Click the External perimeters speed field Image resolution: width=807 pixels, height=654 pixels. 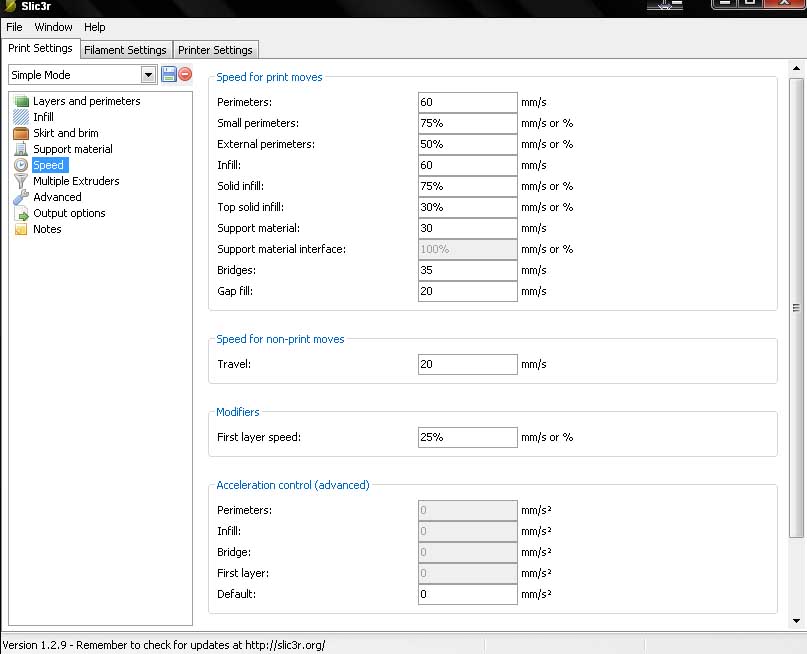(467, 144)
